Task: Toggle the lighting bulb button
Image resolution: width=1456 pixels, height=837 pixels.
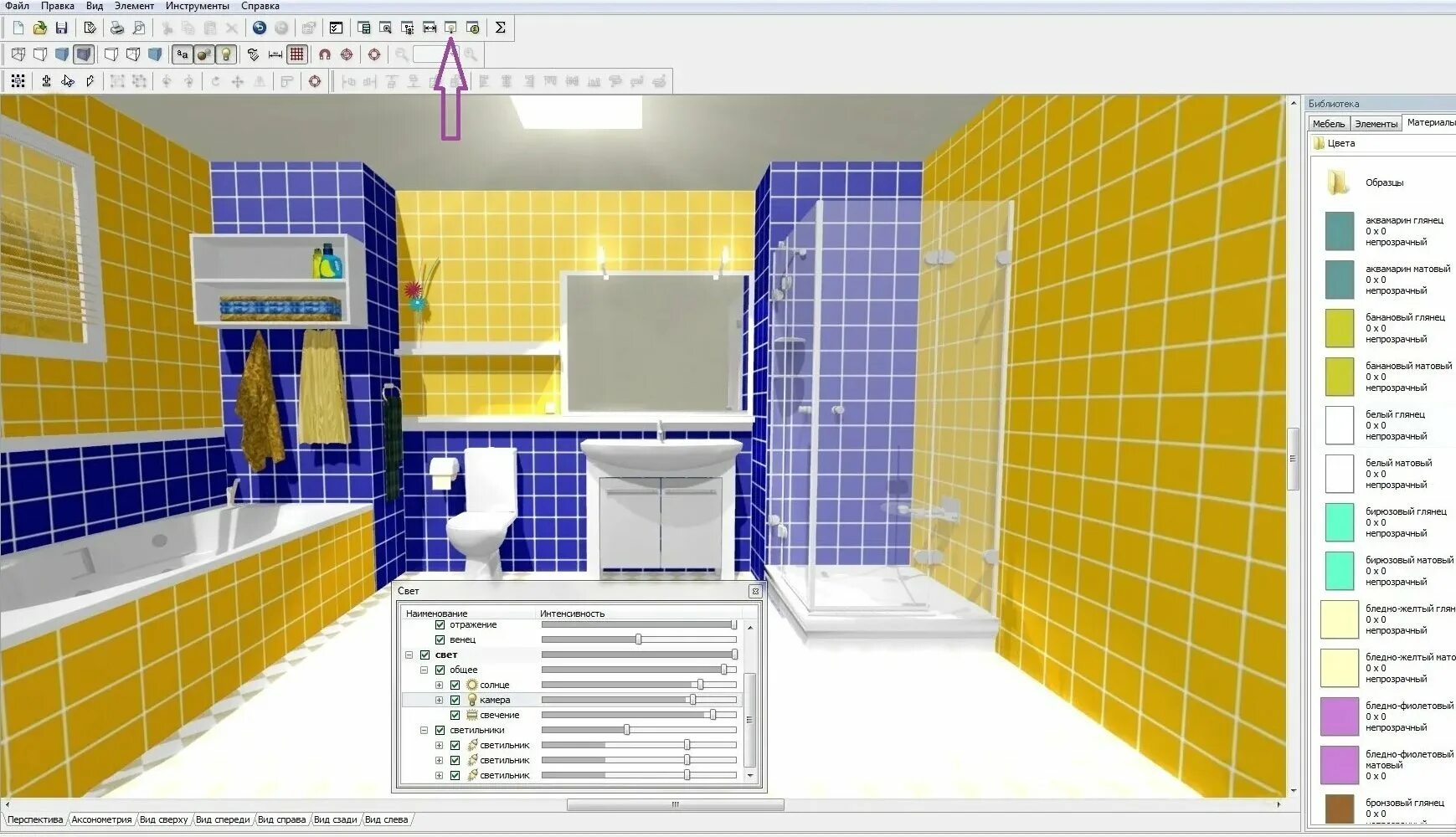Action: pos(225,54)
